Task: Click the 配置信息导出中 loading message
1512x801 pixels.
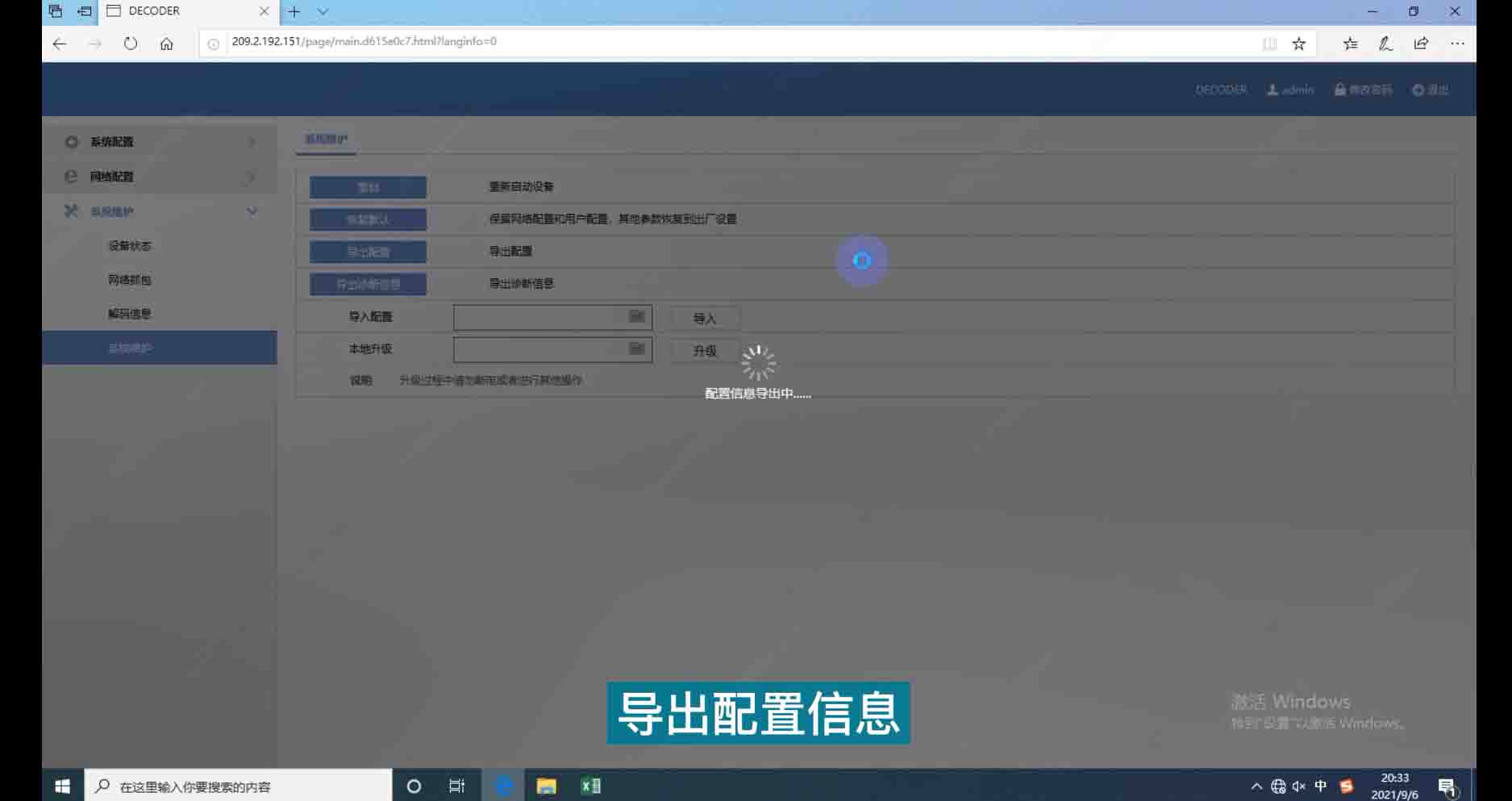Action: click(x=758, y=394)
